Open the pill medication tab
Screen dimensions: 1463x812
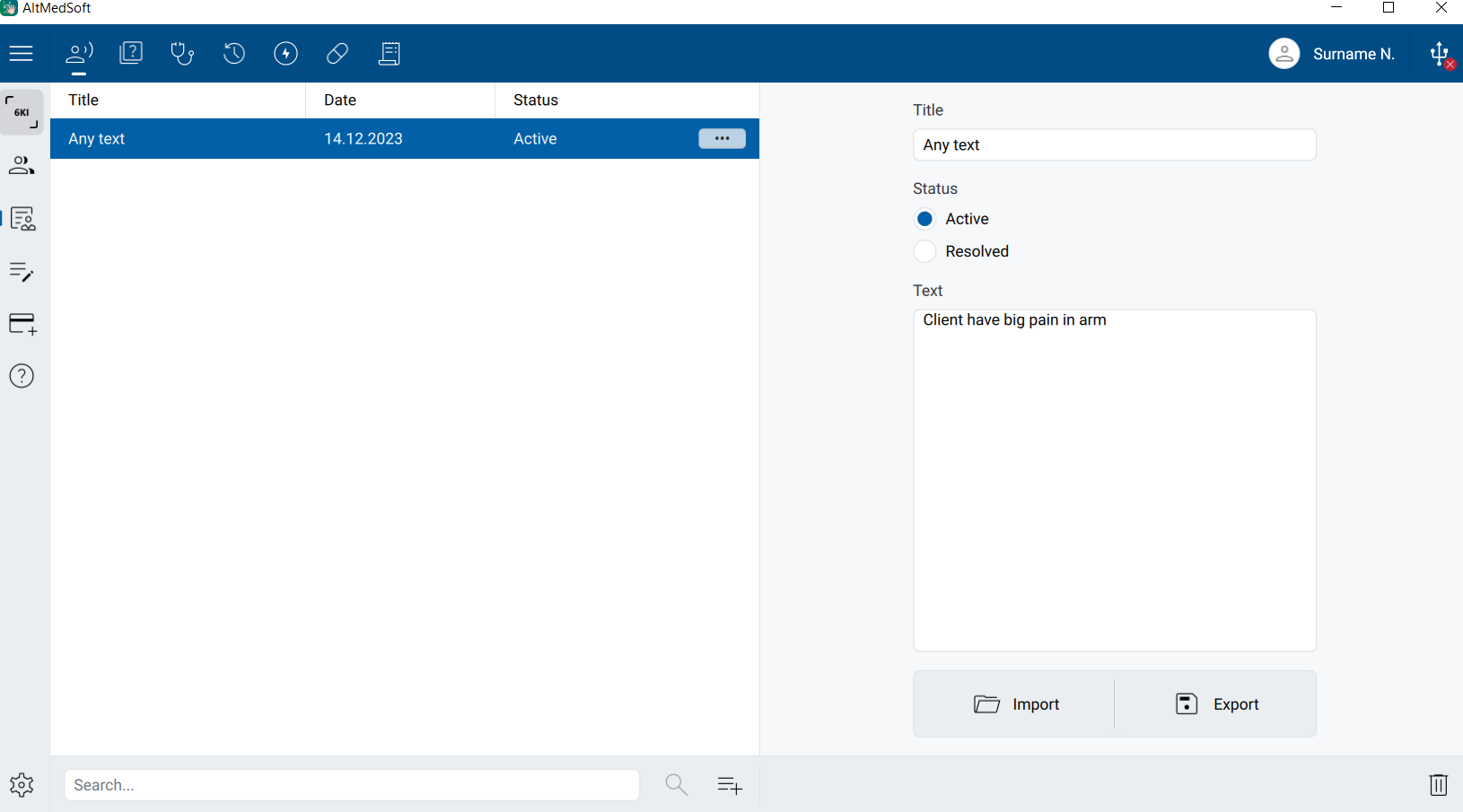coord(337,54)
